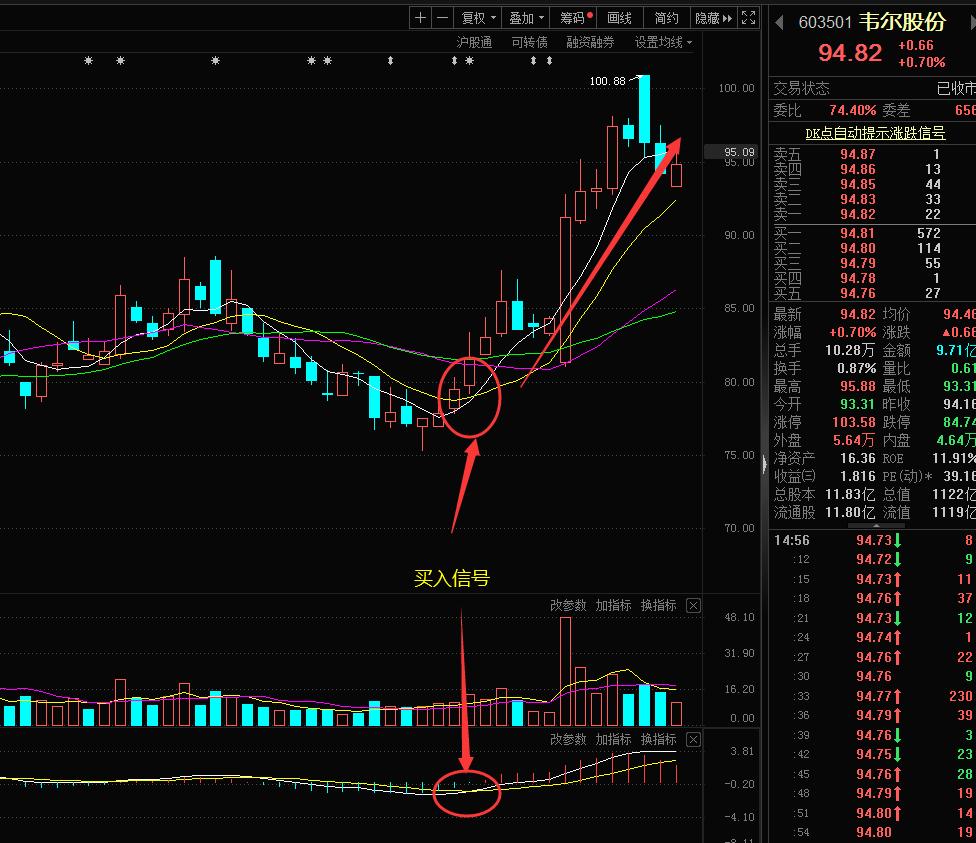976x843 pixels.
Task: Toggle the 筹码 chip distribution view
Action: 573,18
